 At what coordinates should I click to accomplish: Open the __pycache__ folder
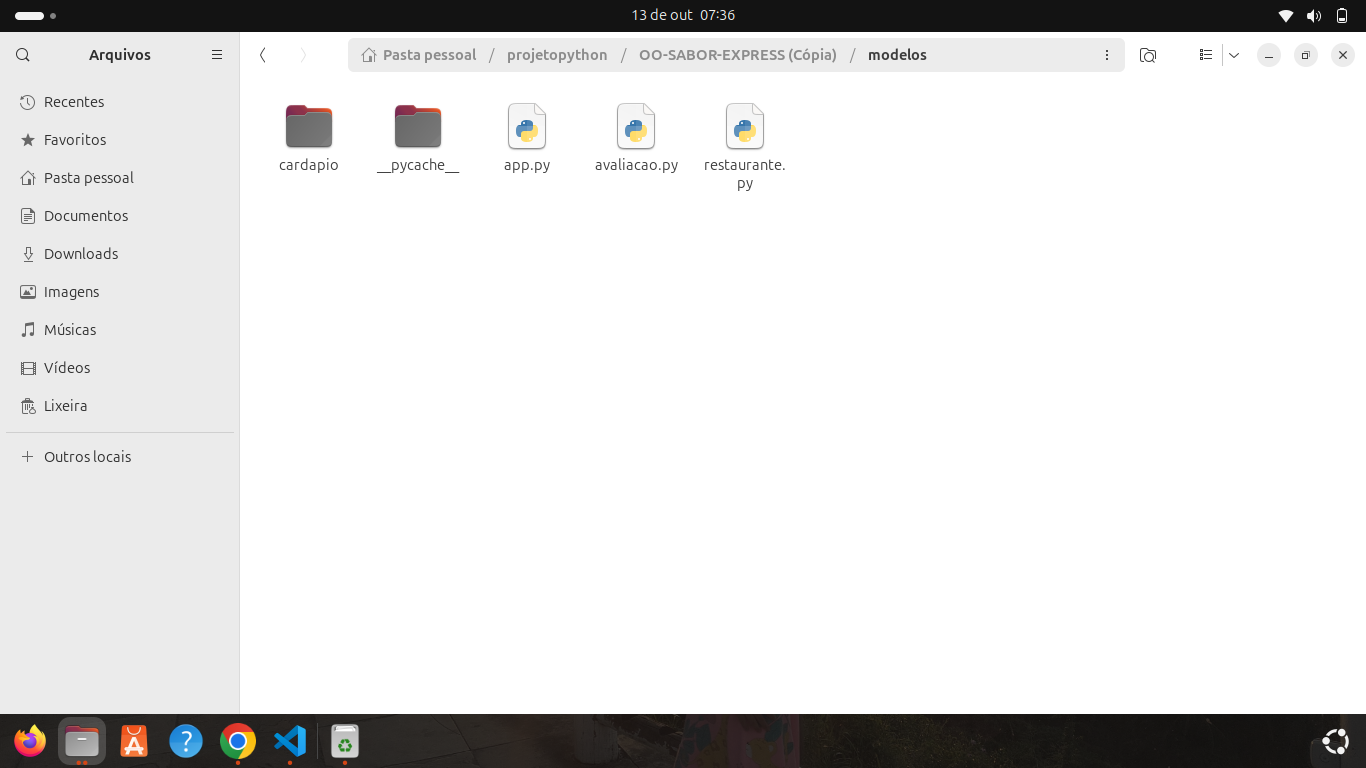[x=418, y=138]
